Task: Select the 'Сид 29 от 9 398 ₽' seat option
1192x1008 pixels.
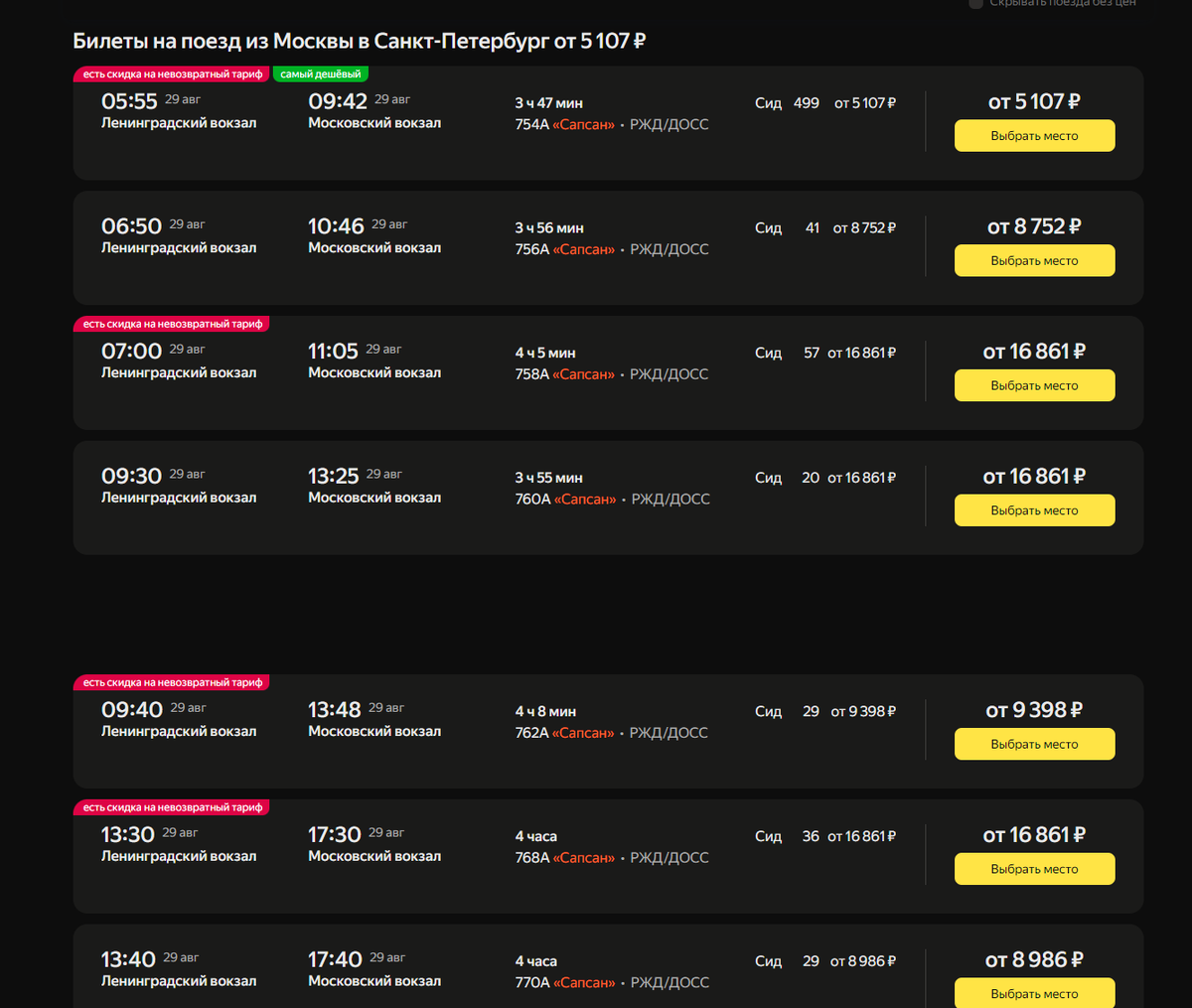Action: coord(825,712)
